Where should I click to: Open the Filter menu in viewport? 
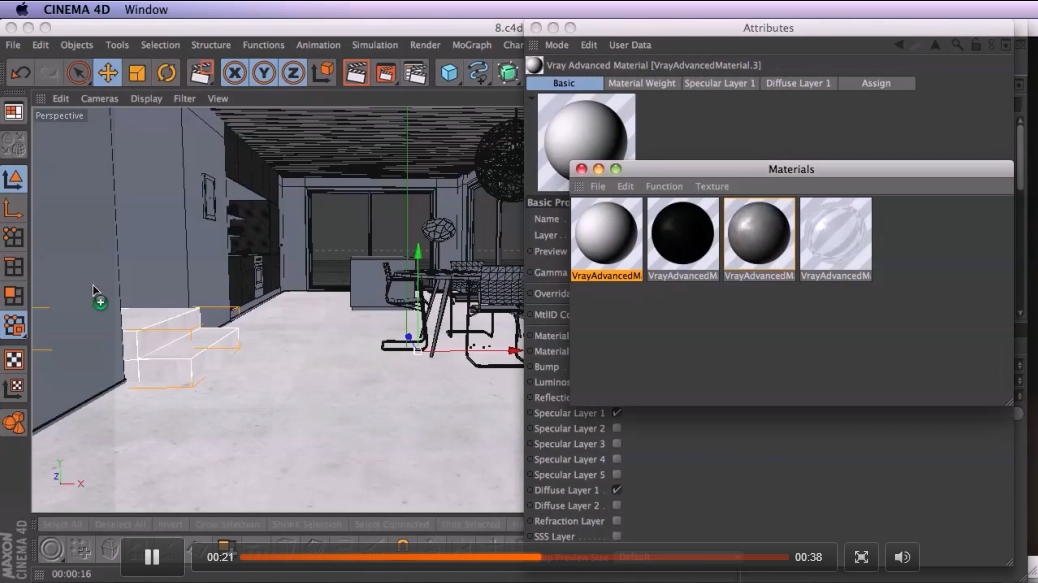[185, 99]
